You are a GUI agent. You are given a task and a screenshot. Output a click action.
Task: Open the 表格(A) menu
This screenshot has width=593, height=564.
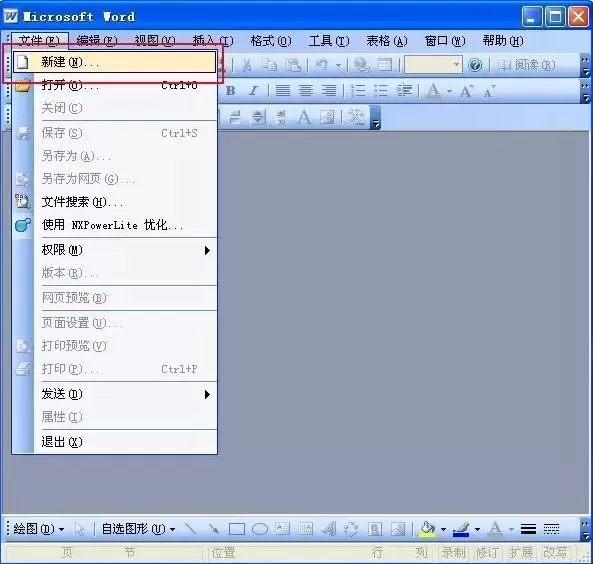coord(387,41)
